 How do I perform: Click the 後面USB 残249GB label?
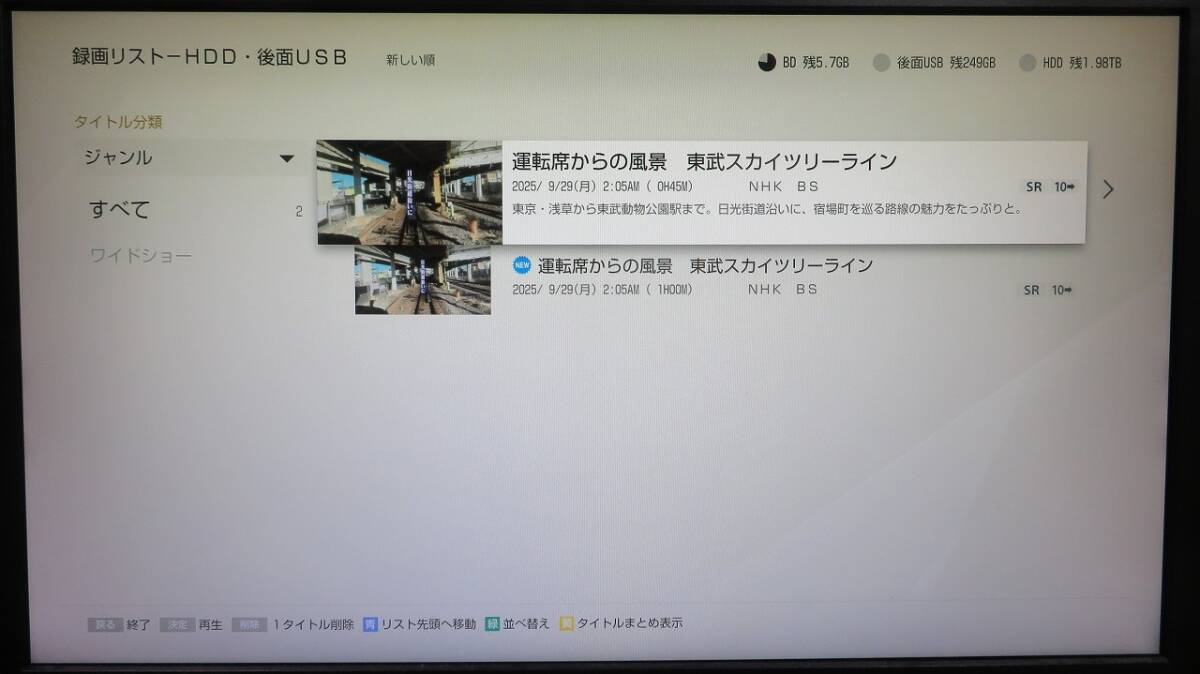click(x=946, y=62)
